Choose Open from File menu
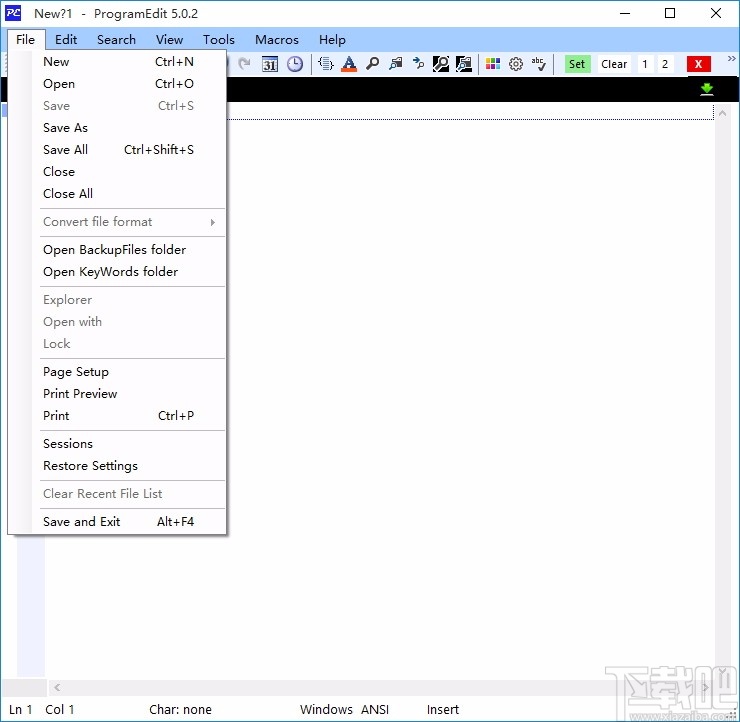The height and width of the screenshot is (722, 740). (x=117, y=84)
